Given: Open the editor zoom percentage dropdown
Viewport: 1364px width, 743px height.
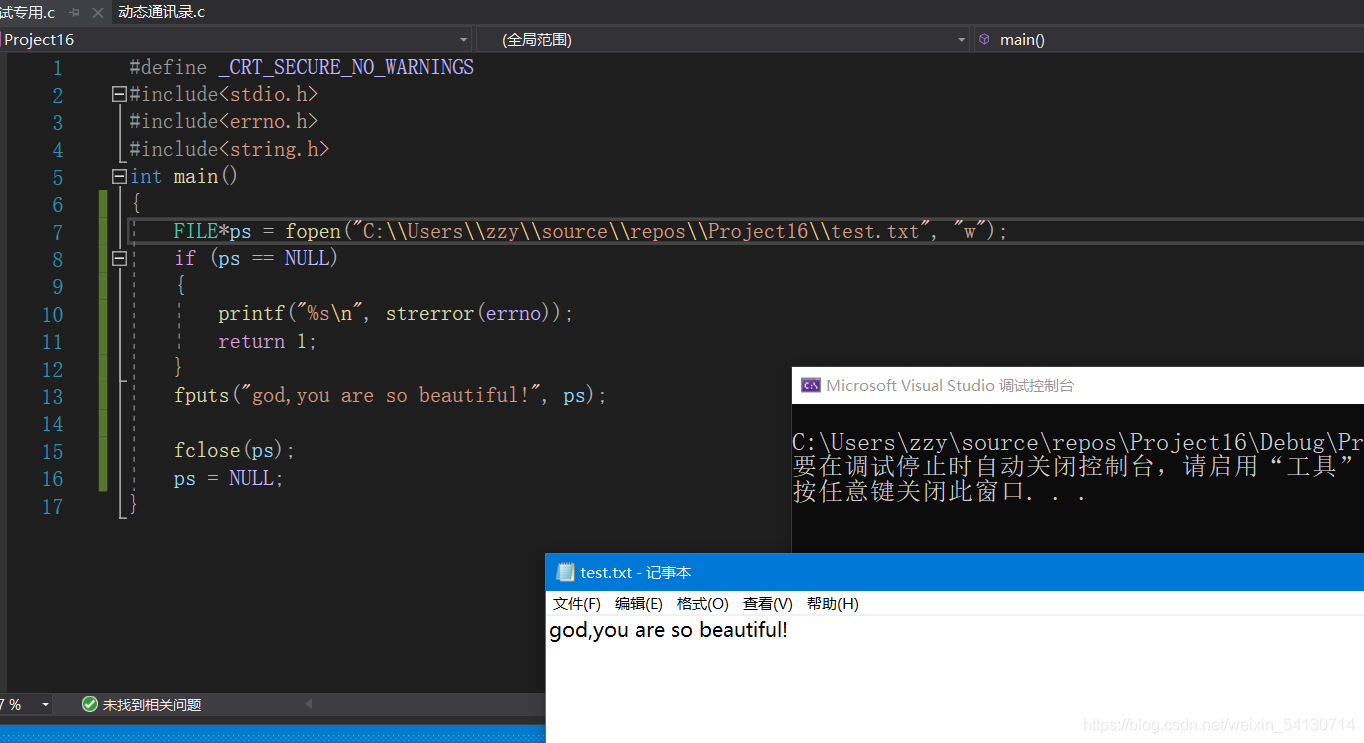Looking at the screenshot, I should (x=45, y=705).
